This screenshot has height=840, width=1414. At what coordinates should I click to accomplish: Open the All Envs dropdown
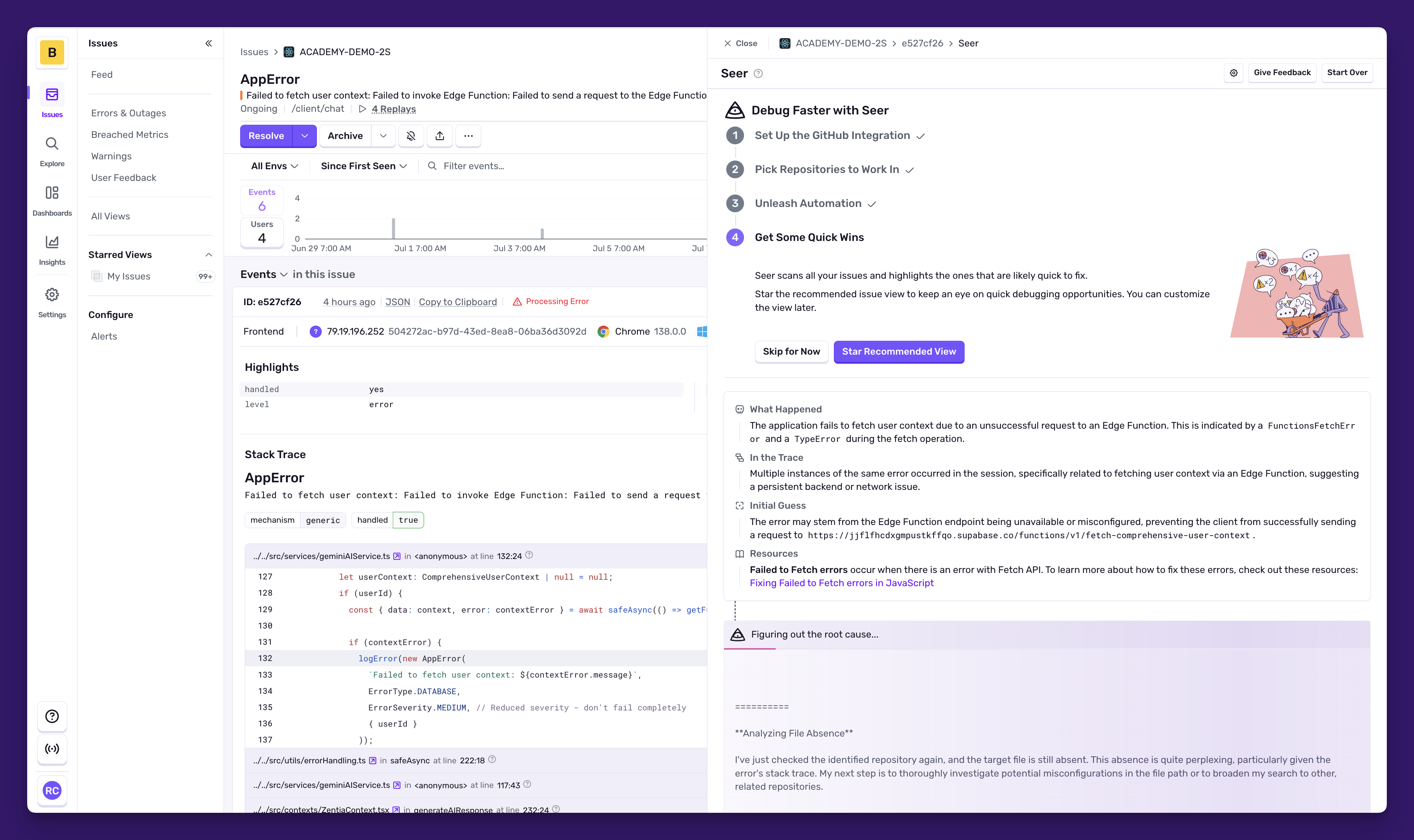click(275, 166)
